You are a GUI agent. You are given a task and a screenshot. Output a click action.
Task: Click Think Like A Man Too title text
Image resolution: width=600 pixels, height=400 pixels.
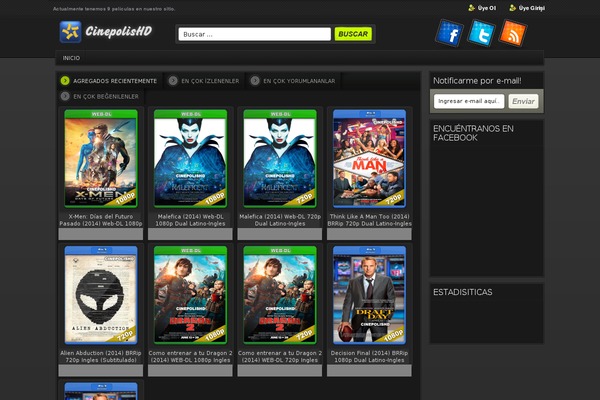(369, 220)
